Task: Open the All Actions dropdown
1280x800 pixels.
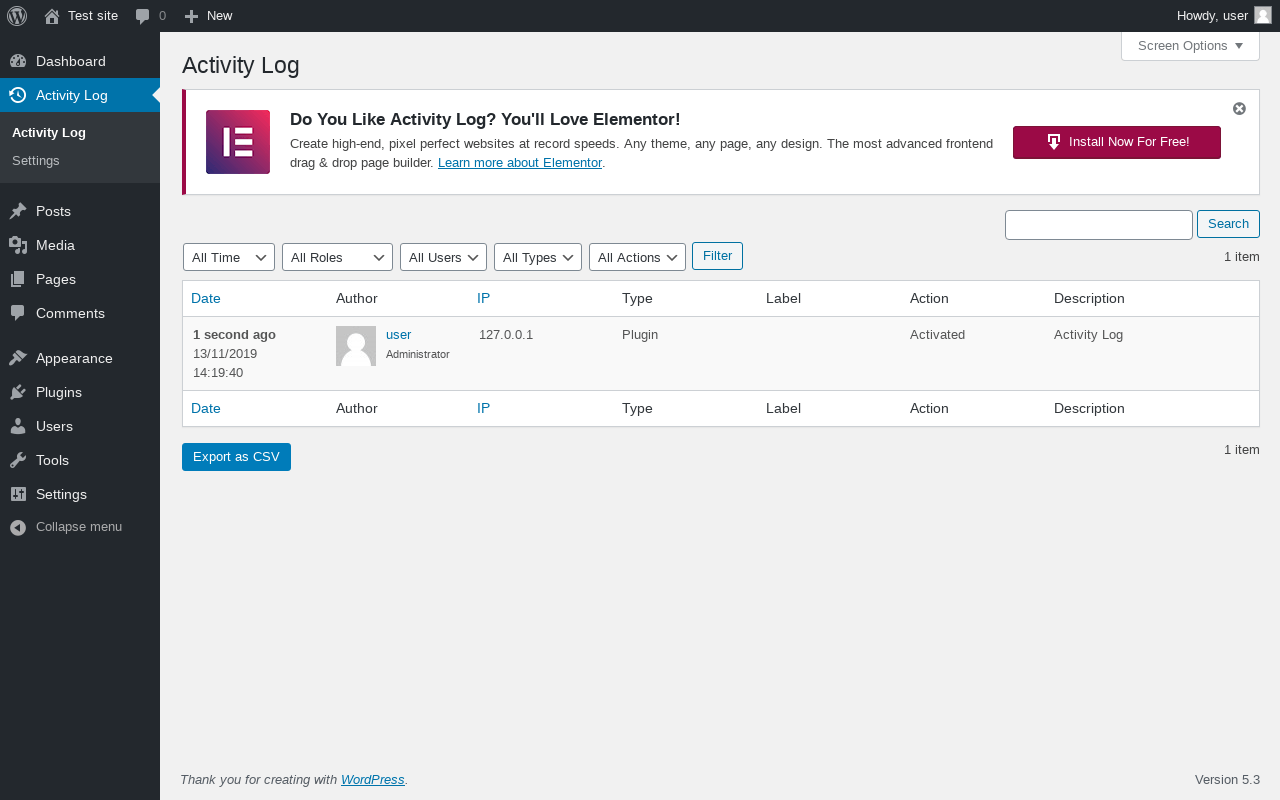Action: [x=637, y=257]
